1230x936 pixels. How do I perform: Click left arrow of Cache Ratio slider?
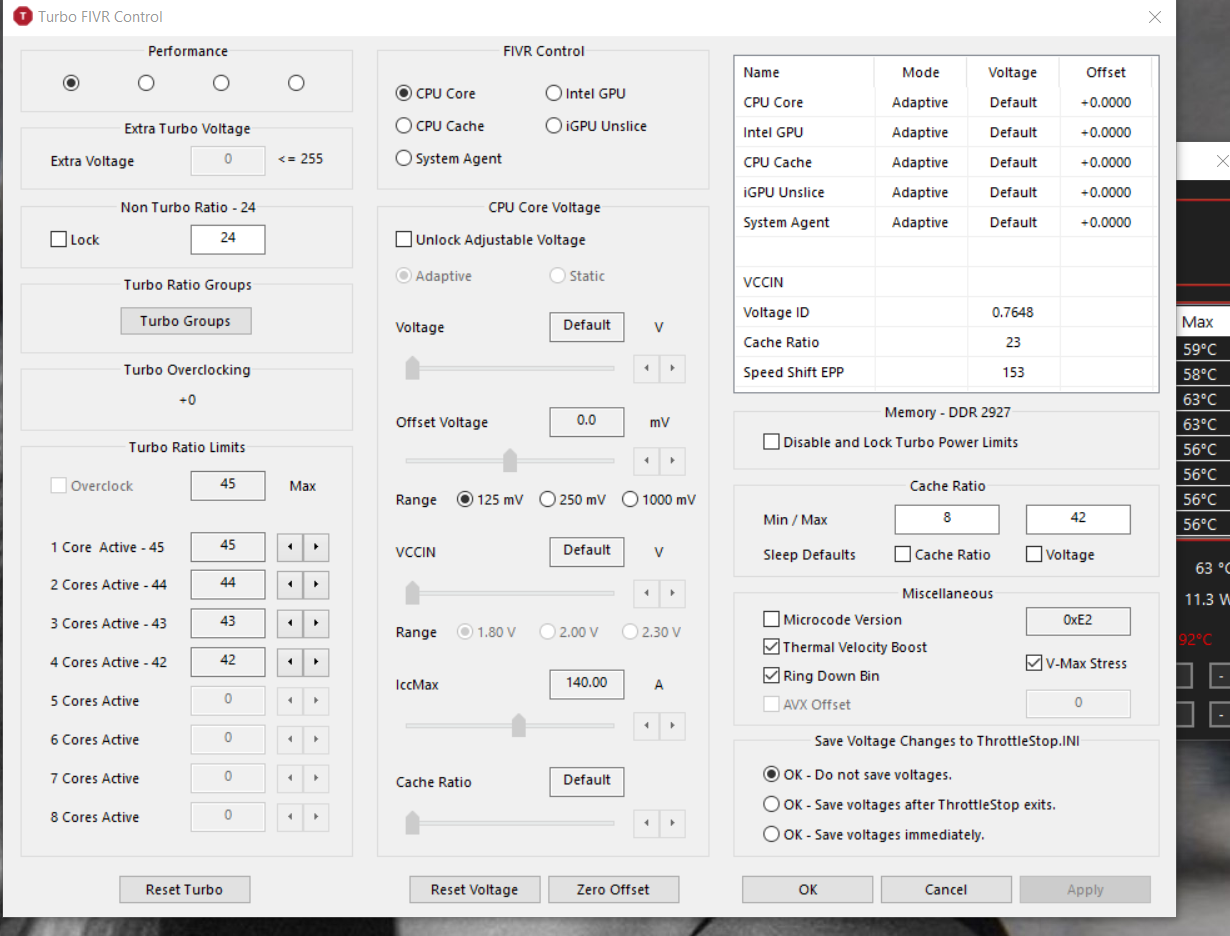click(647, 823)
